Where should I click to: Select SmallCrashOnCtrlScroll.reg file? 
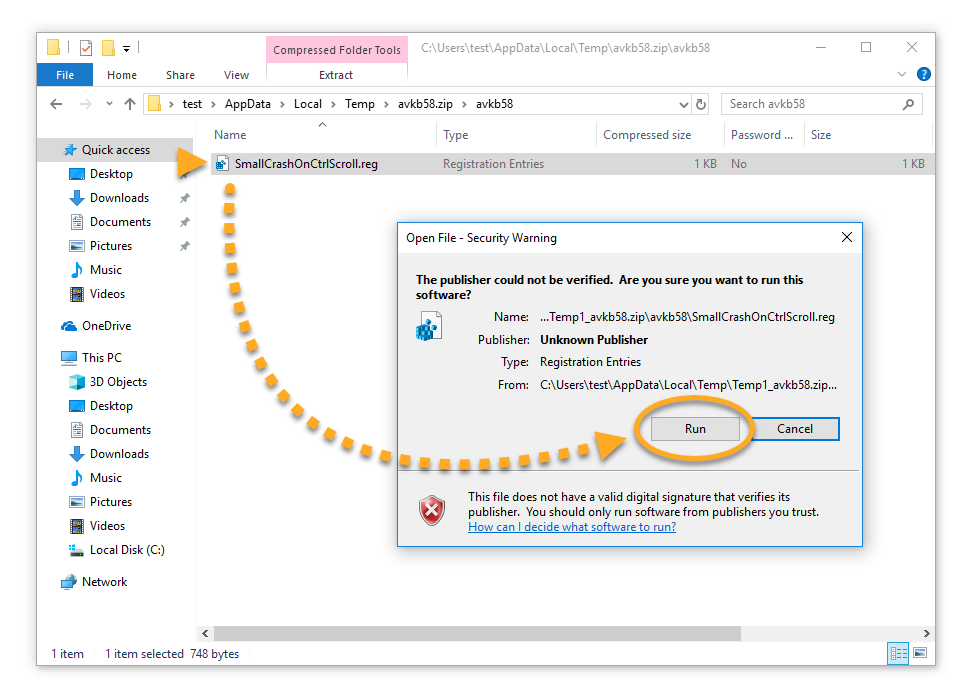571,164
